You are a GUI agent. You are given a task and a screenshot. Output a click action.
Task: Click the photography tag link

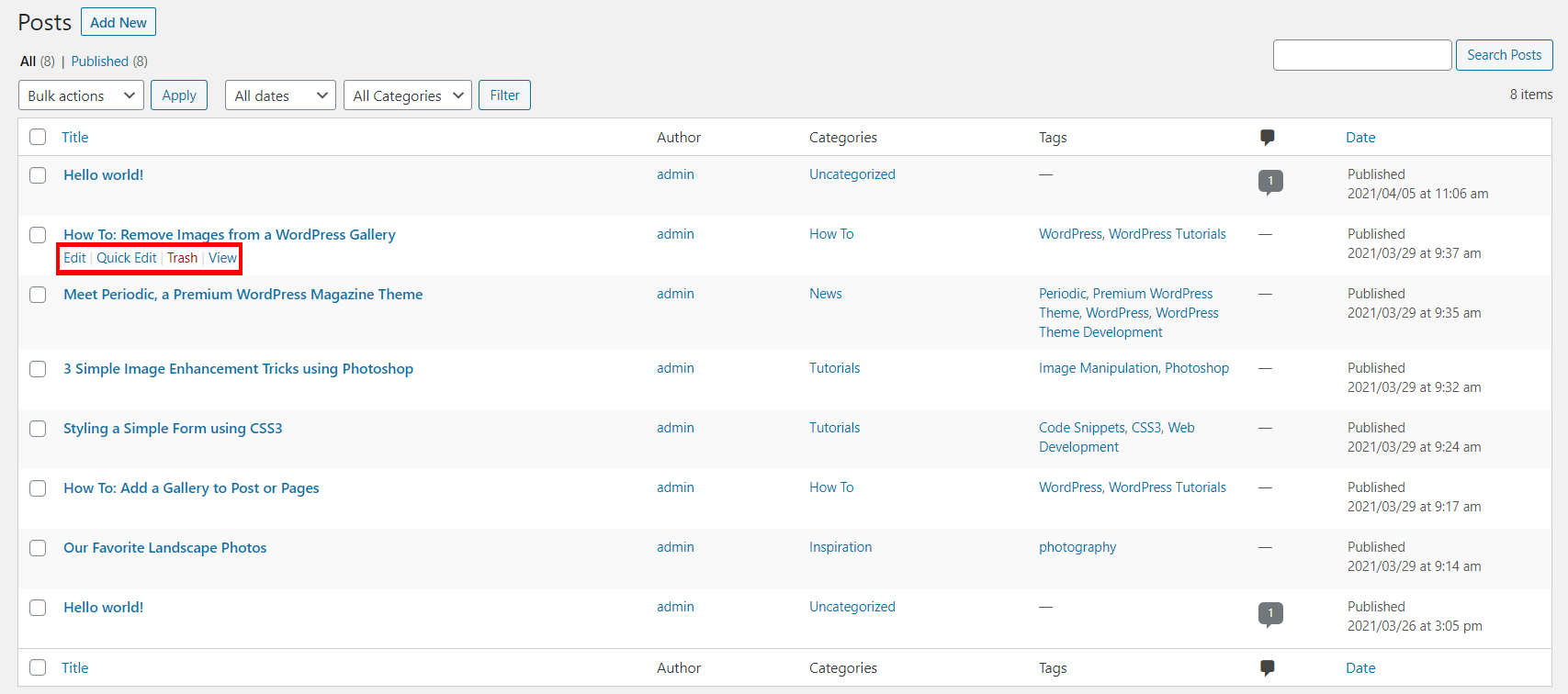coord(1077,547)
